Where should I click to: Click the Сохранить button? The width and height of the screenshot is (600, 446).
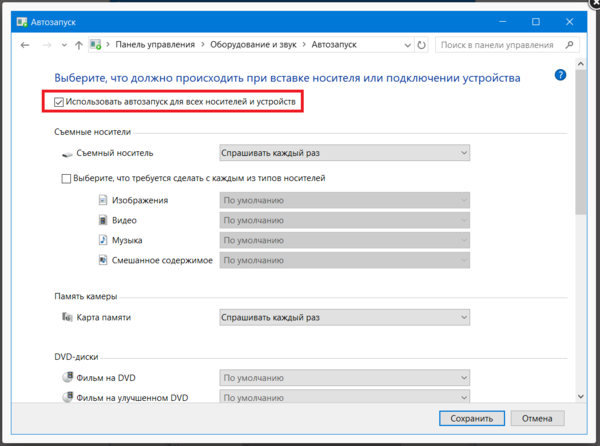[472, 418]
